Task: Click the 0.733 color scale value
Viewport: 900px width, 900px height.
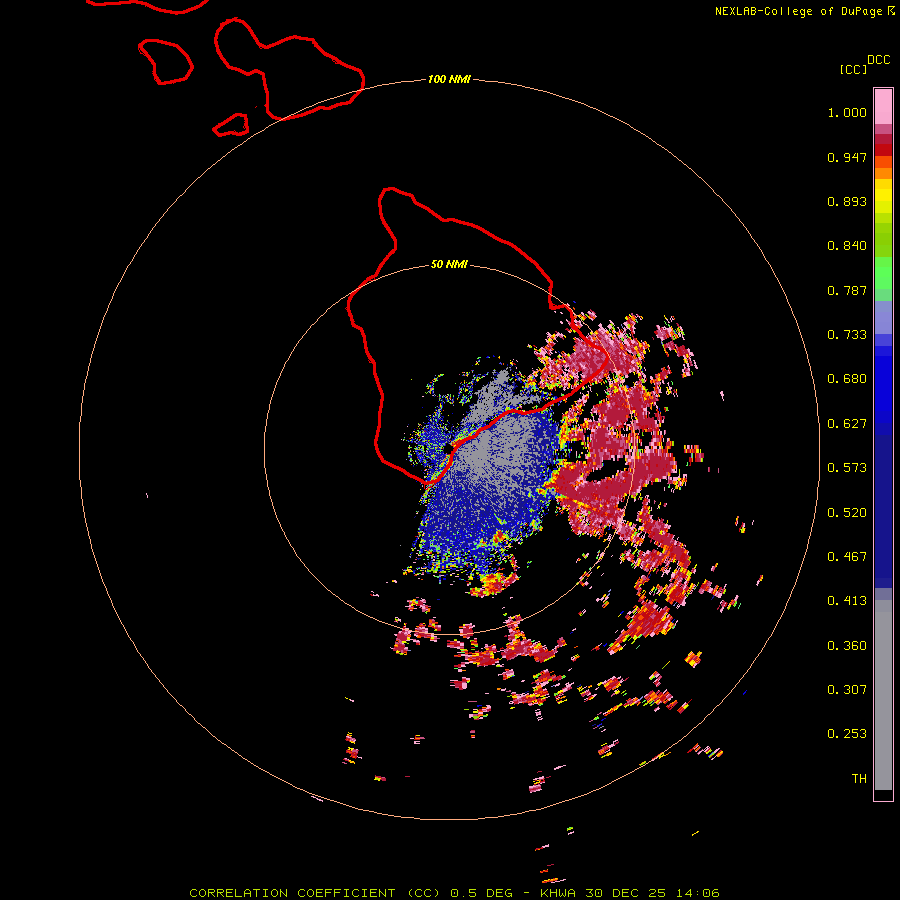Action: [847, 335]
